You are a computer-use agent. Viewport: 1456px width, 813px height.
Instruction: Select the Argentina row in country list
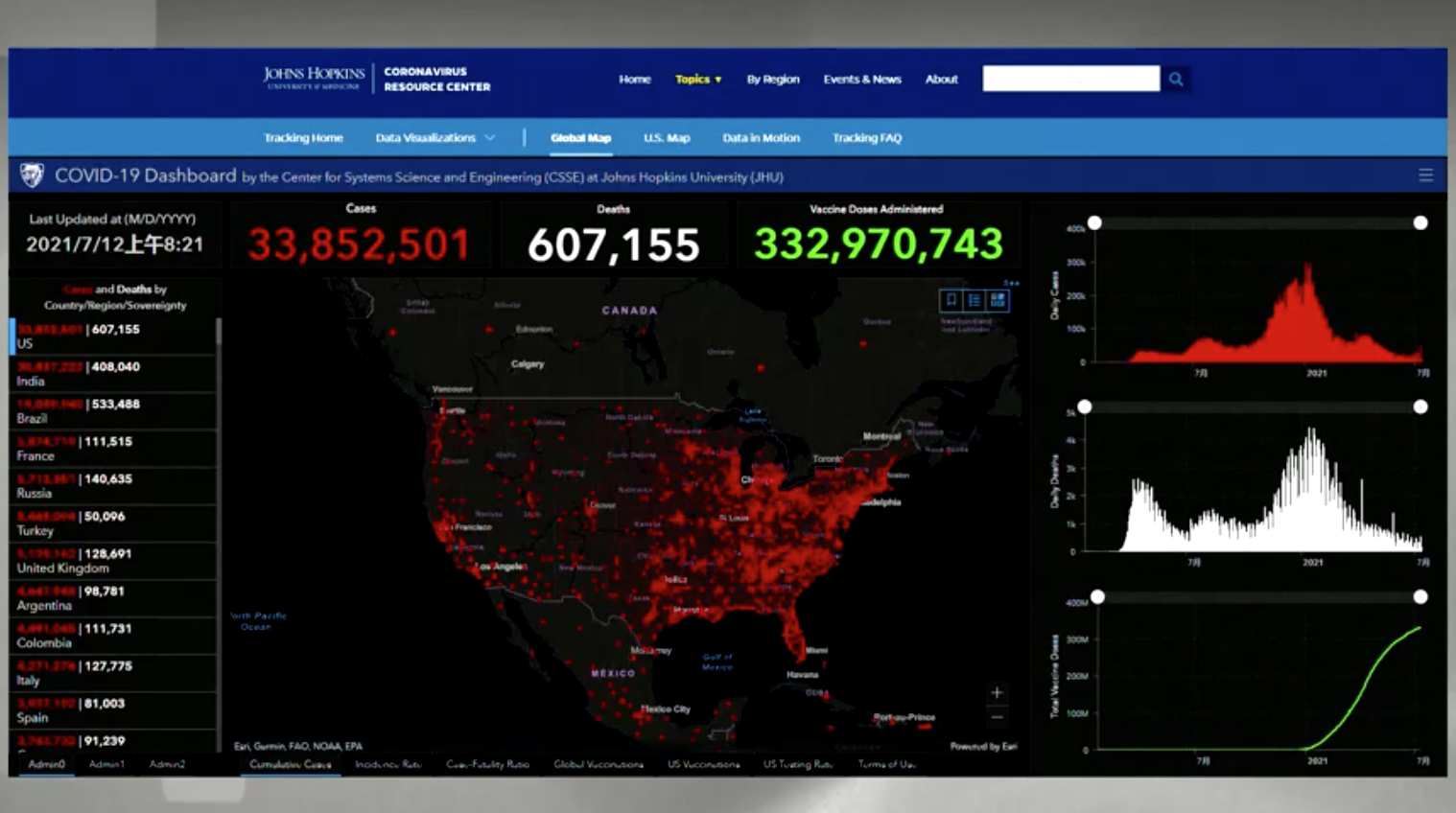[x=114, y=598]
